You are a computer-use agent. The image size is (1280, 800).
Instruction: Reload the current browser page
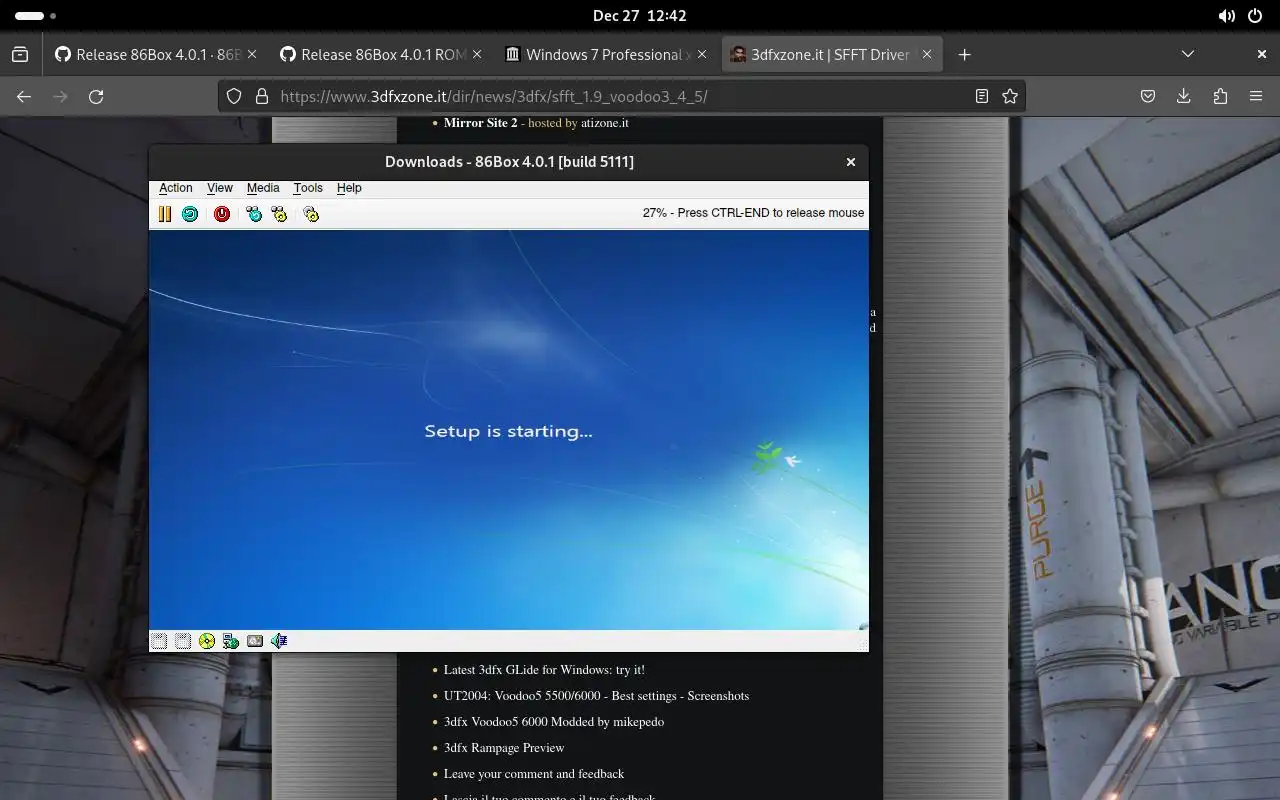click(x=96, y=96)
